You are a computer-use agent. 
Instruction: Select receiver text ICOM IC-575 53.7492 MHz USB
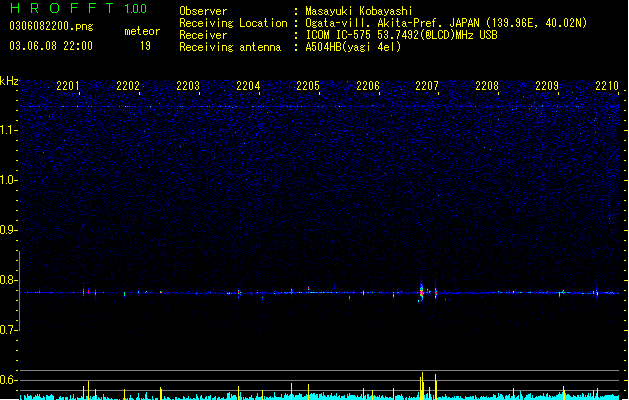tap(401, 35)
